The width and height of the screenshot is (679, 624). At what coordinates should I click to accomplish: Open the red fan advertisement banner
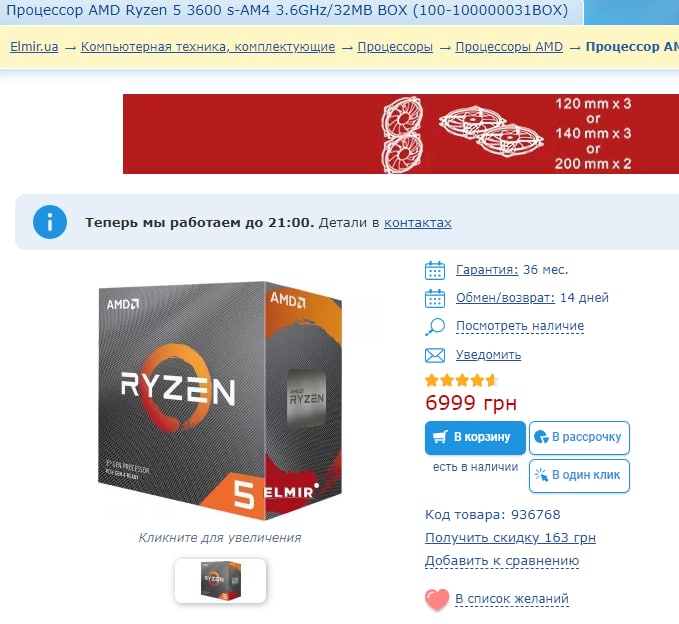click(x=401, y=134)
